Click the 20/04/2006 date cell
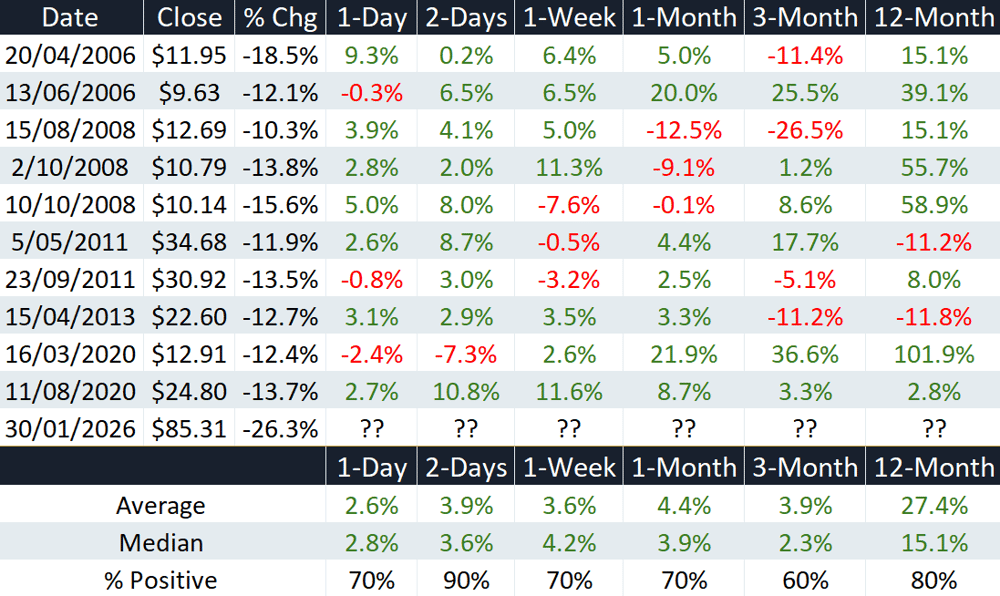1000x596 pixels. pos(70,55)
